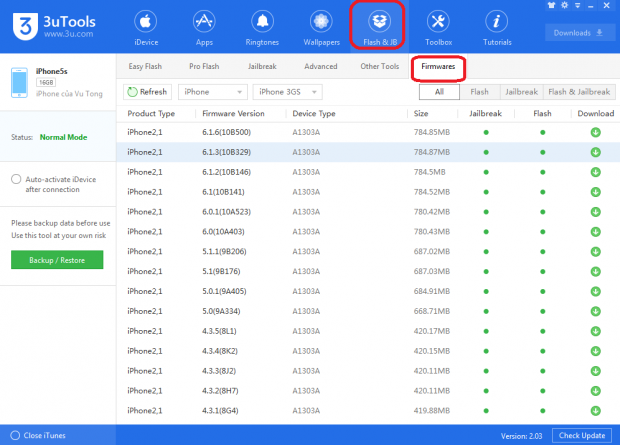
Task: Open the Wallpapers section
Action: point(321,27)
